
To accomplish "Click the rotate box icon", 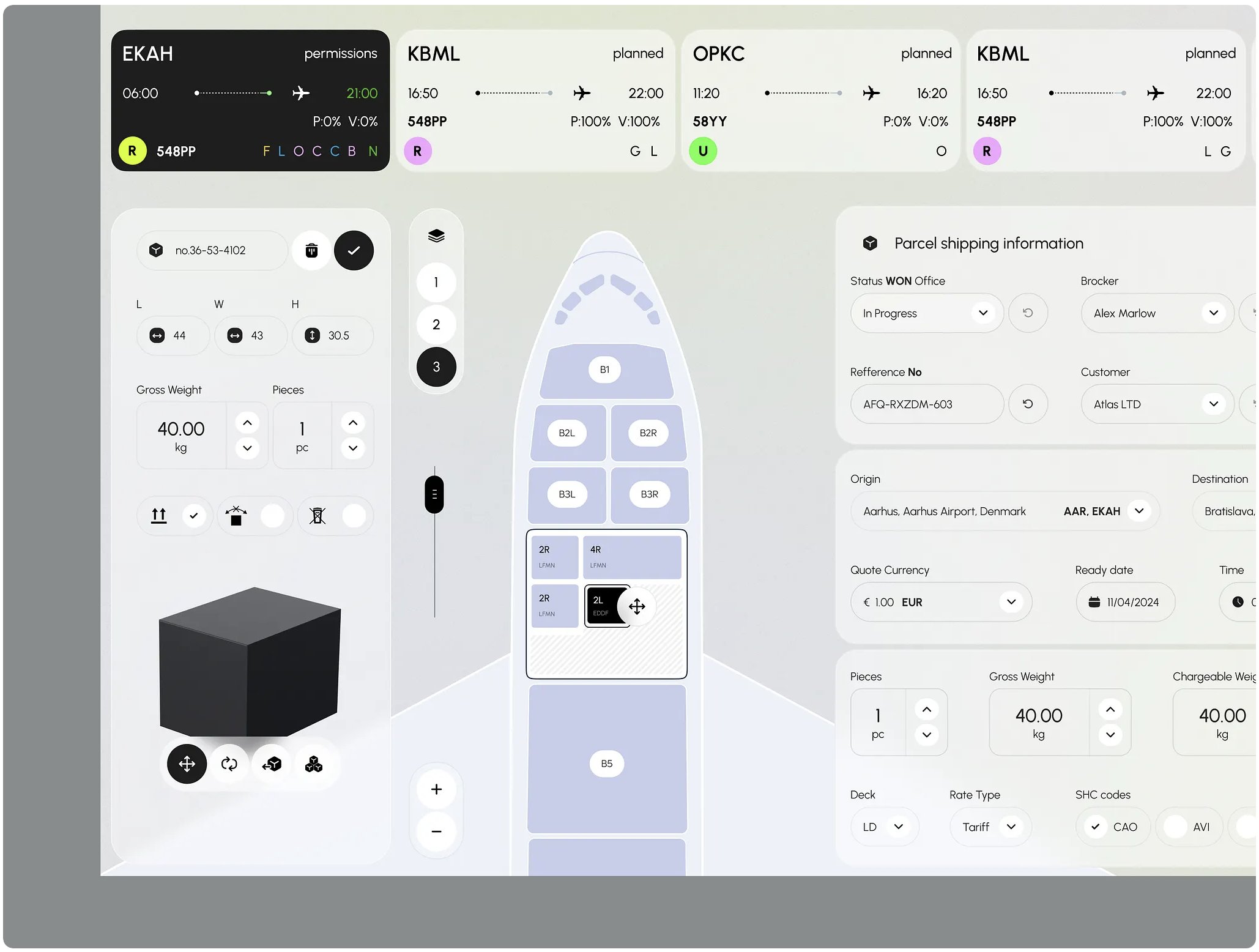I will [x=229, y=764].
